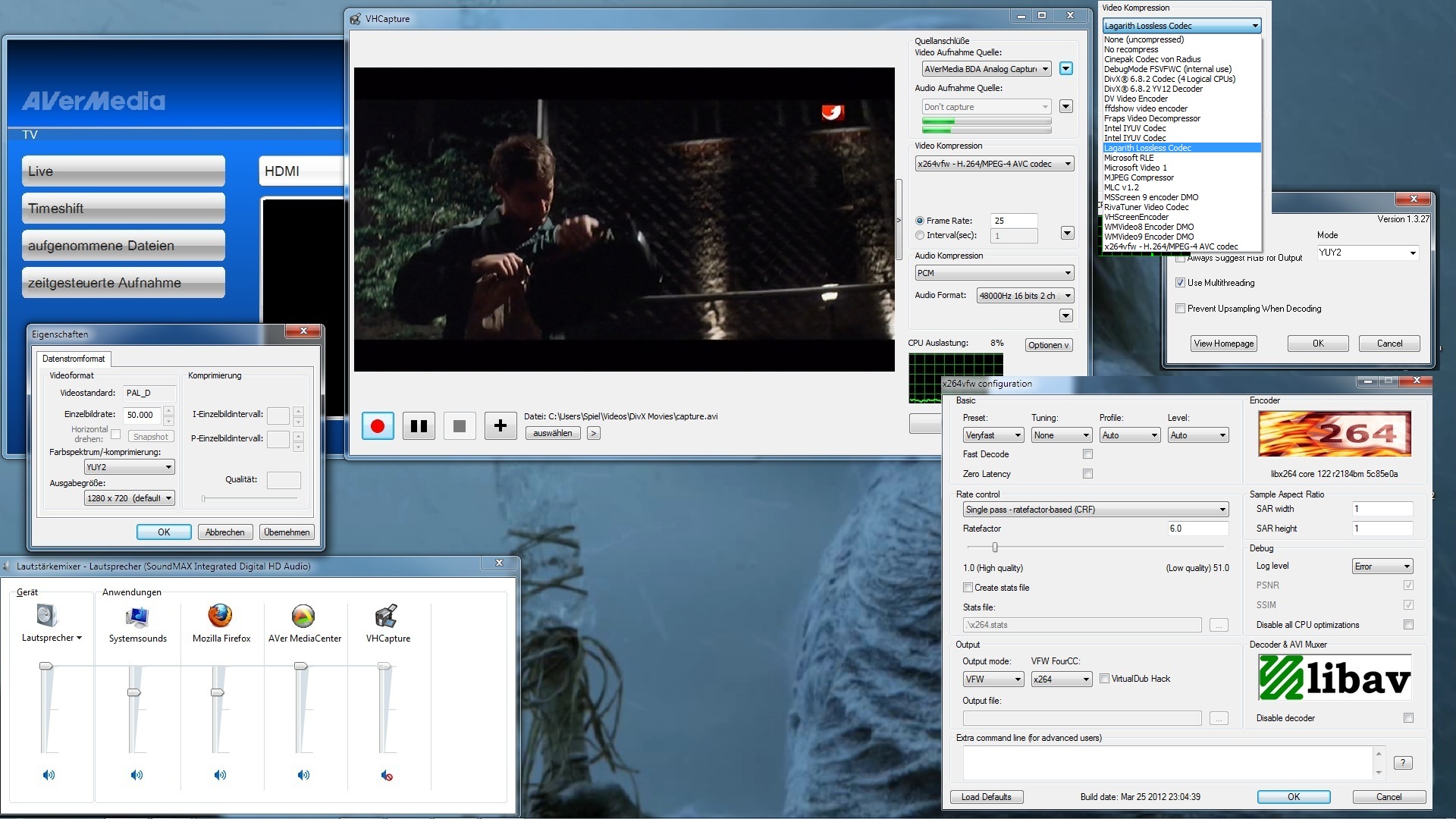Click the AVer MediaCenter mixer icon
The height and width of the screenshot is (819, 1456).
point(303,616)
